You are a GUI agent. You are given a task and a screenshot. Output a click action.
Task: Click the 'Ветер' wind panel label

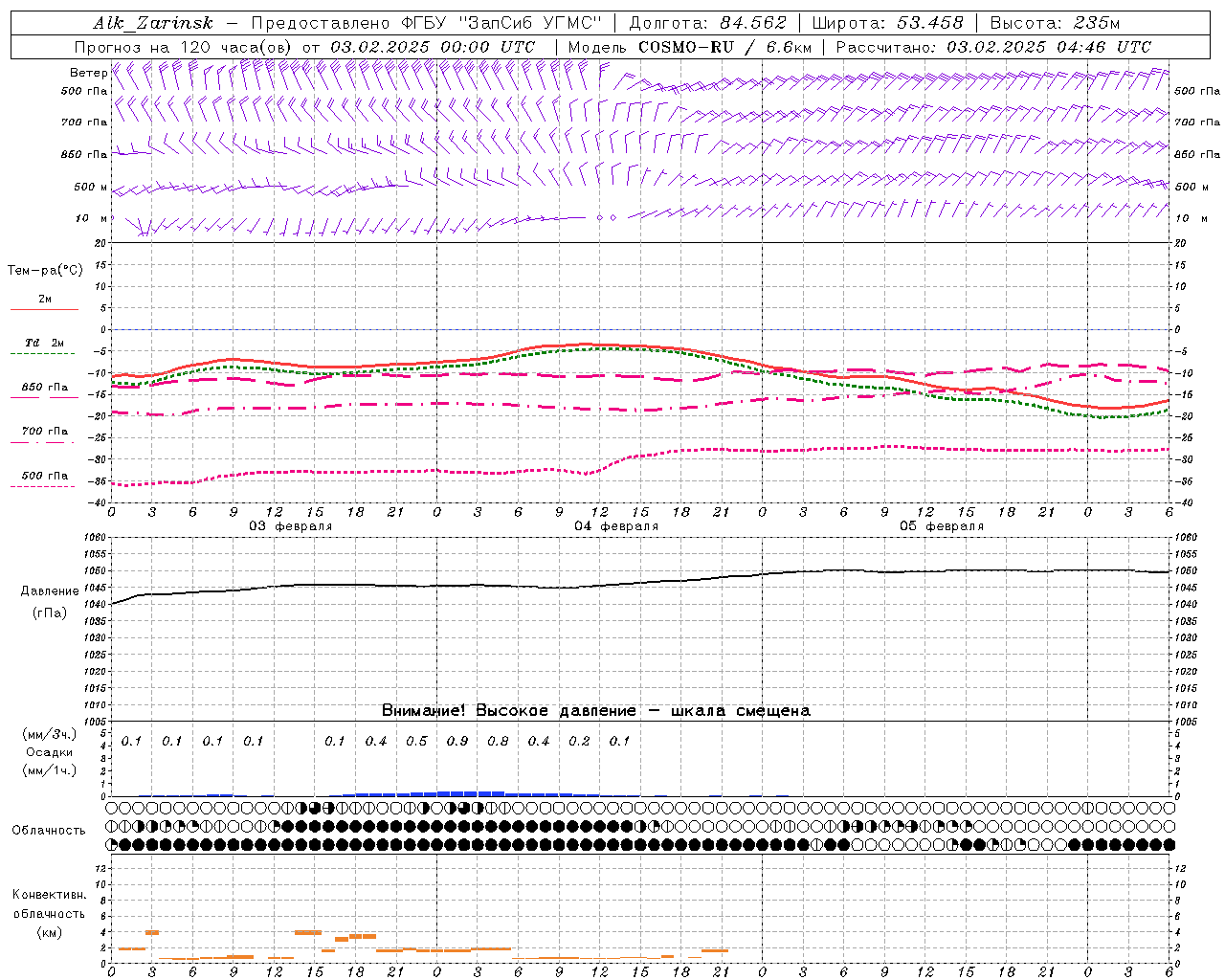[x=89, y=73]
